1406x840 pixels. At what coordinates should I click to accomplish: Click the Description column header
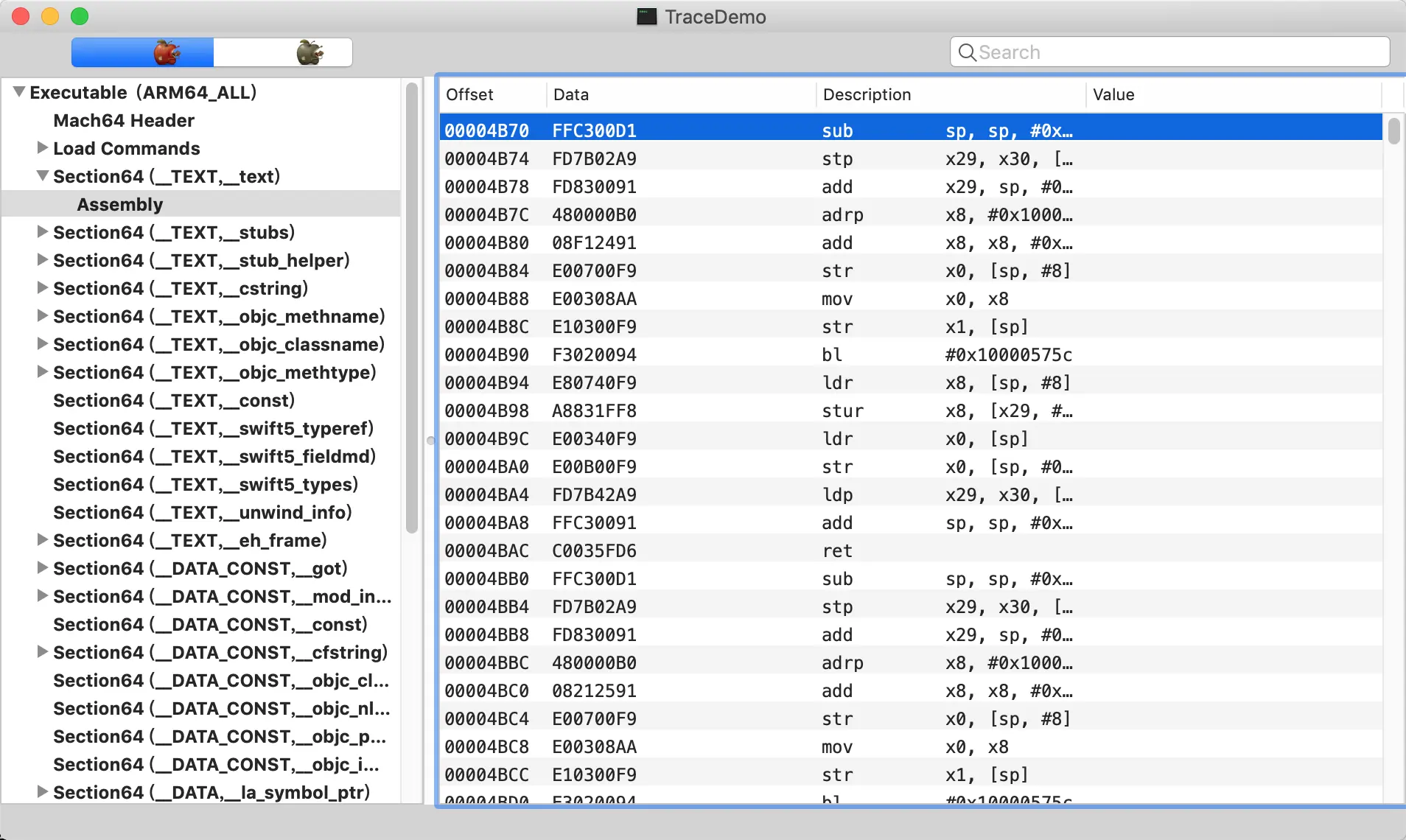(951, 94)
